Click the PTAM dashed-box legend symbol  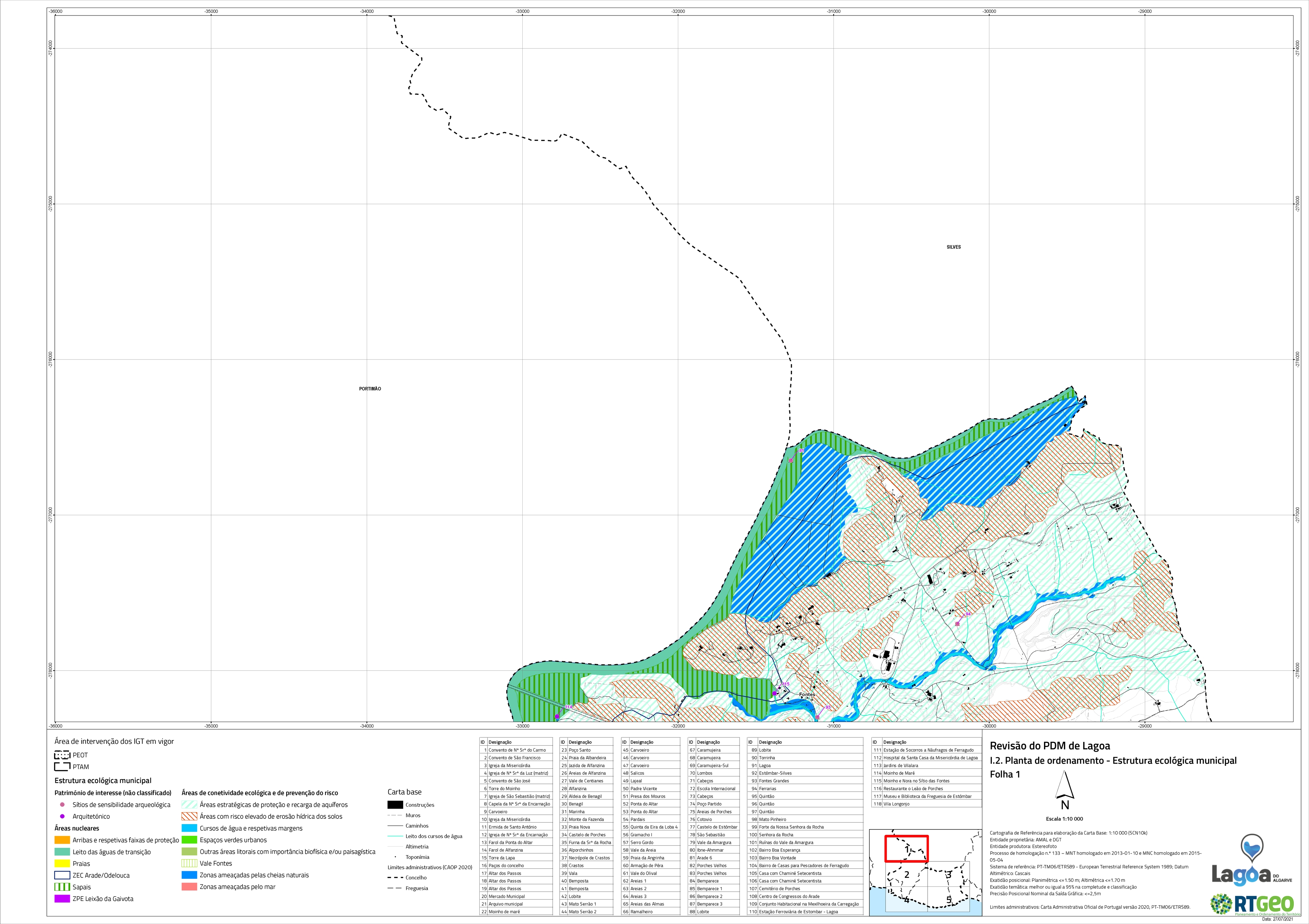[62, 767]
